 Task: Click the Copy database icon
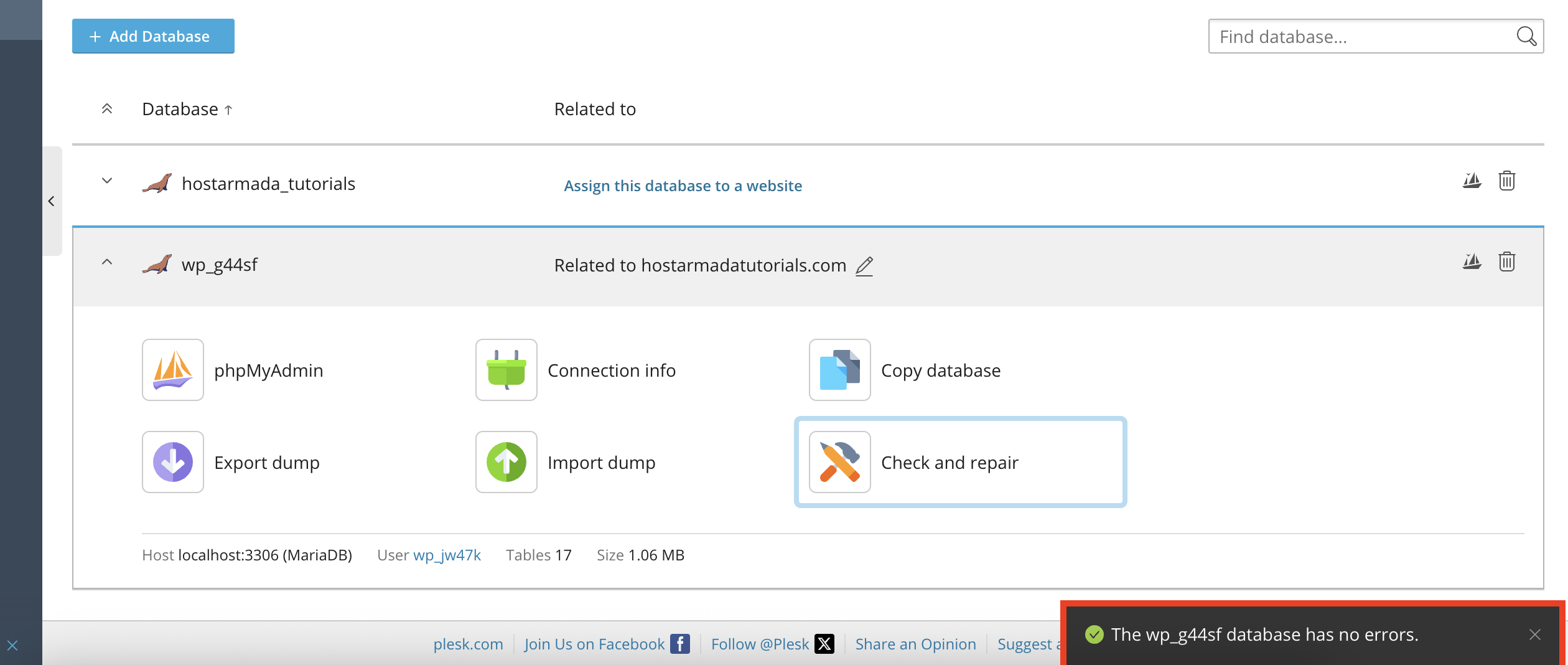(x=839, y=370)
